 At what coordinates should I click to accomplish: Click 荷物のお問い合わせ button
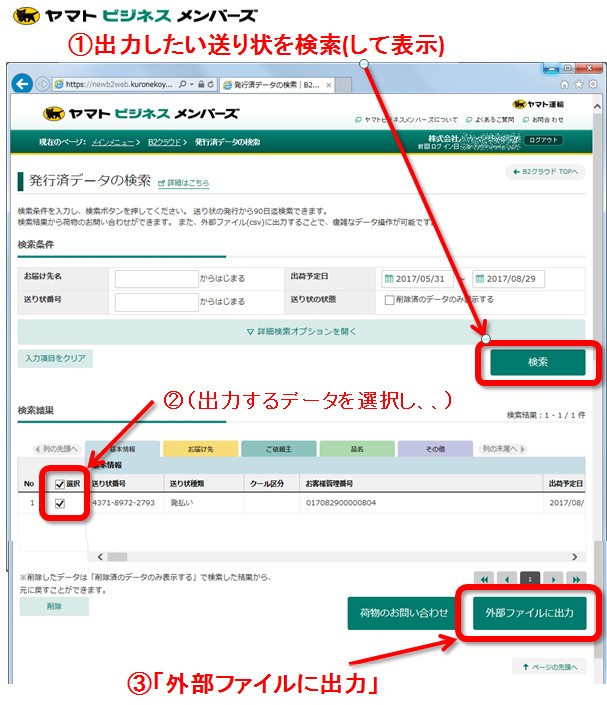tap(403, 613)
